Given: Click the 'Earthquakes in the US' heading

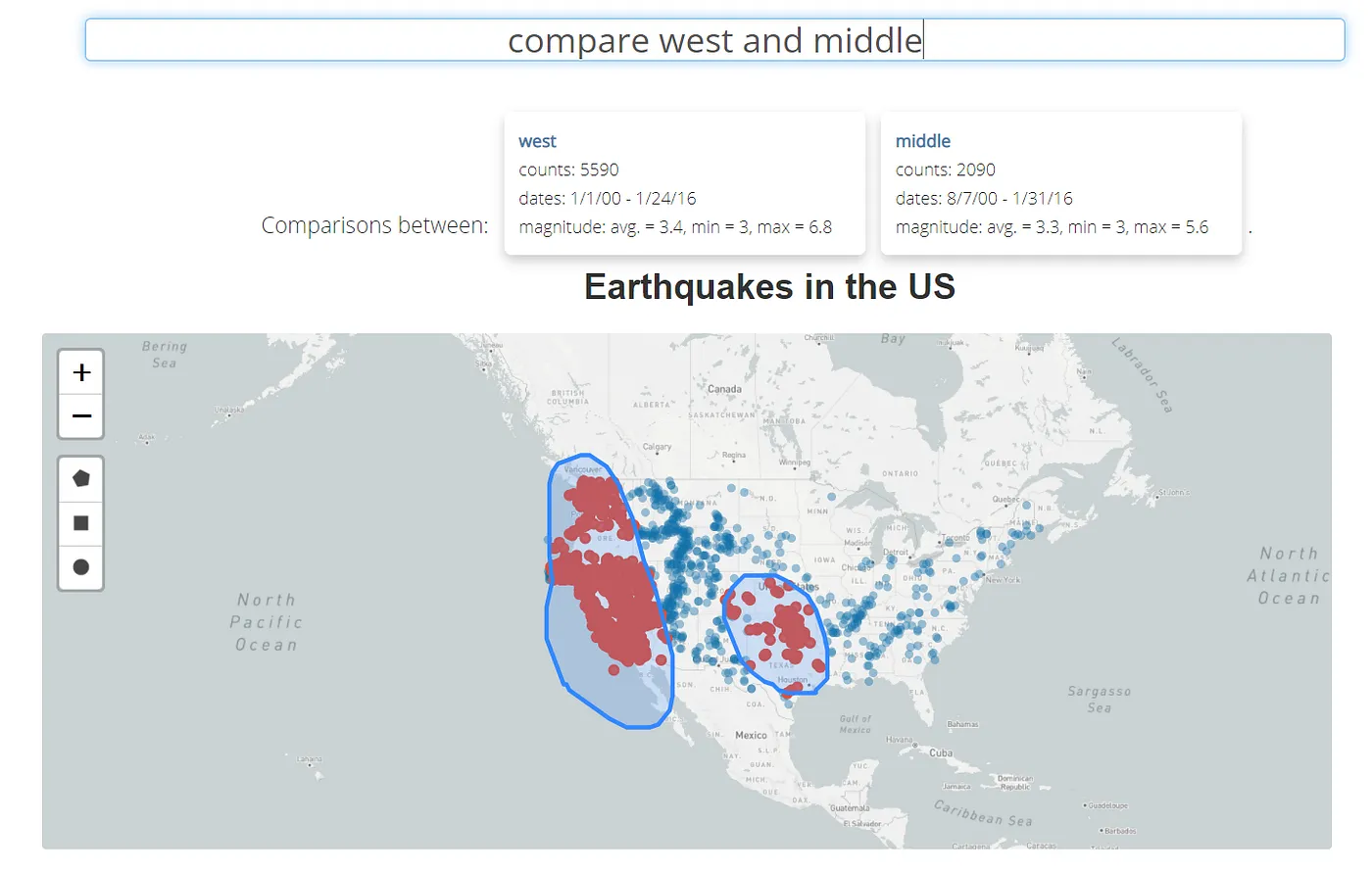Looking at the screenshot, I should coord(769,287).
